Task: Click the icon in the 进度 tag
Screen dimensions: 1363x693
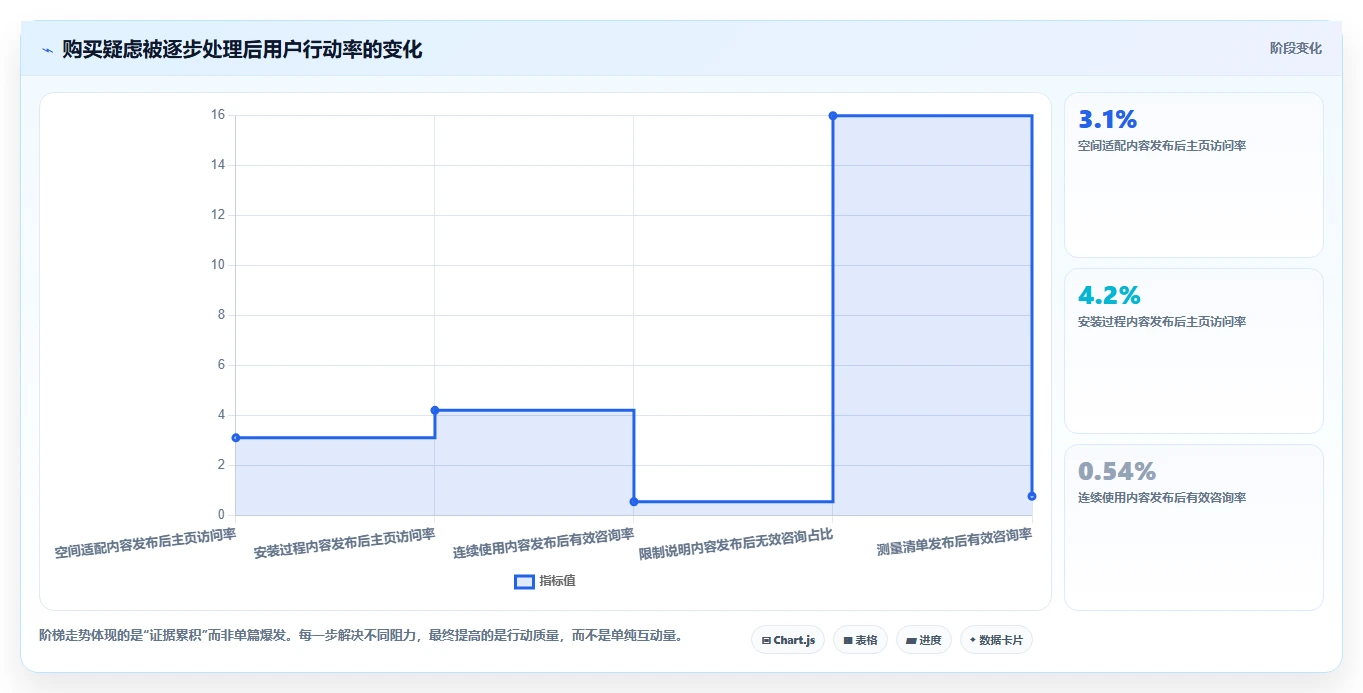Action: coord(911,640)
